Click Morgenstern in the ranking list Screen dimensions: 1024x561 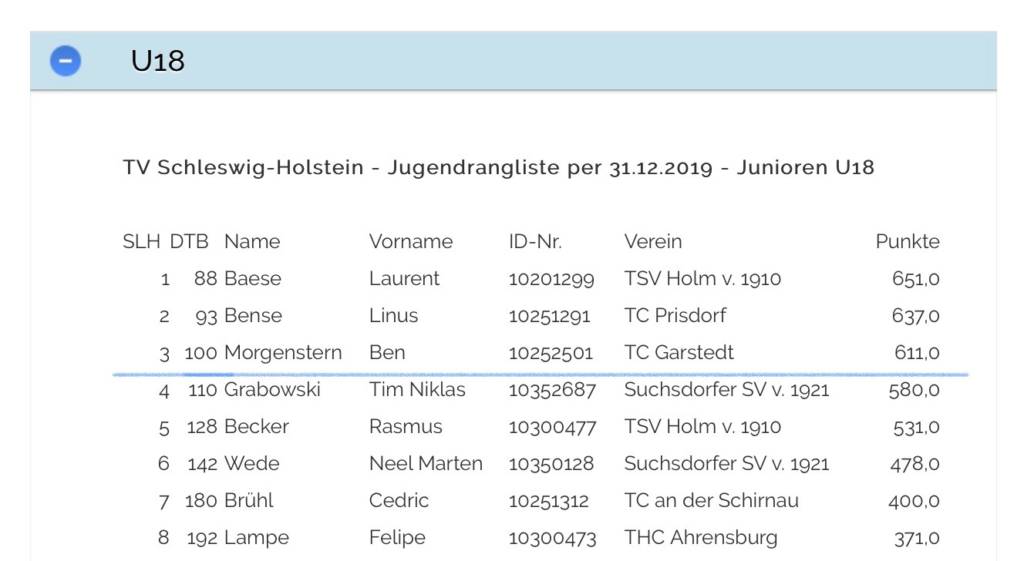(x=283, y=353)
